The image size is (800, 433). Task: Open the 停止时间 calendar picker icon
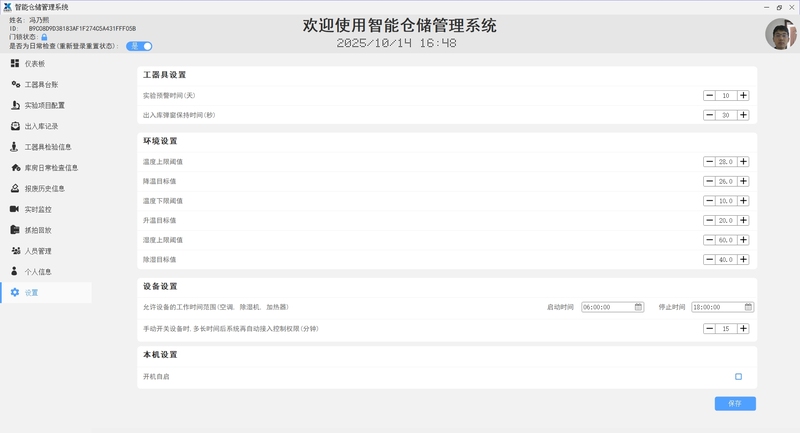coord(748,307)
